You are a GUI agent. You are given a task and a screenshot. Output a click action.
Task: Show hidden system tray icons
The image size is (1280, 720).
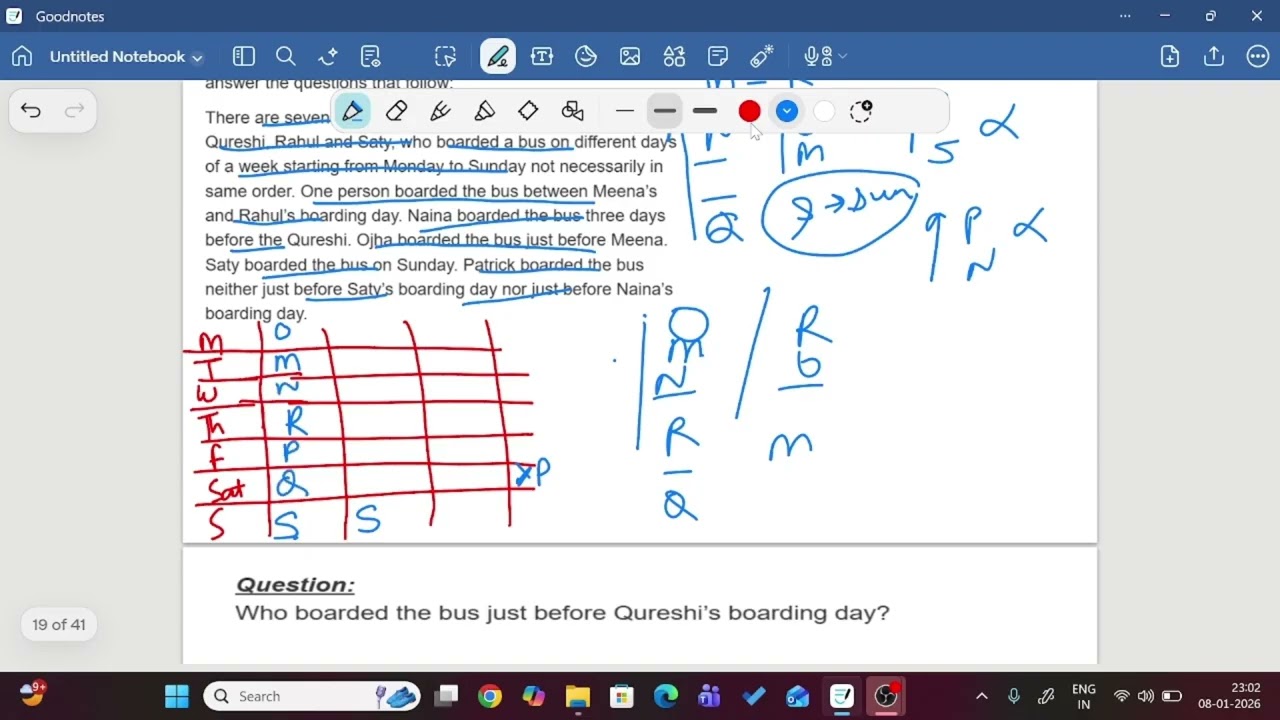pyautogui.click(x=982, y=696)
